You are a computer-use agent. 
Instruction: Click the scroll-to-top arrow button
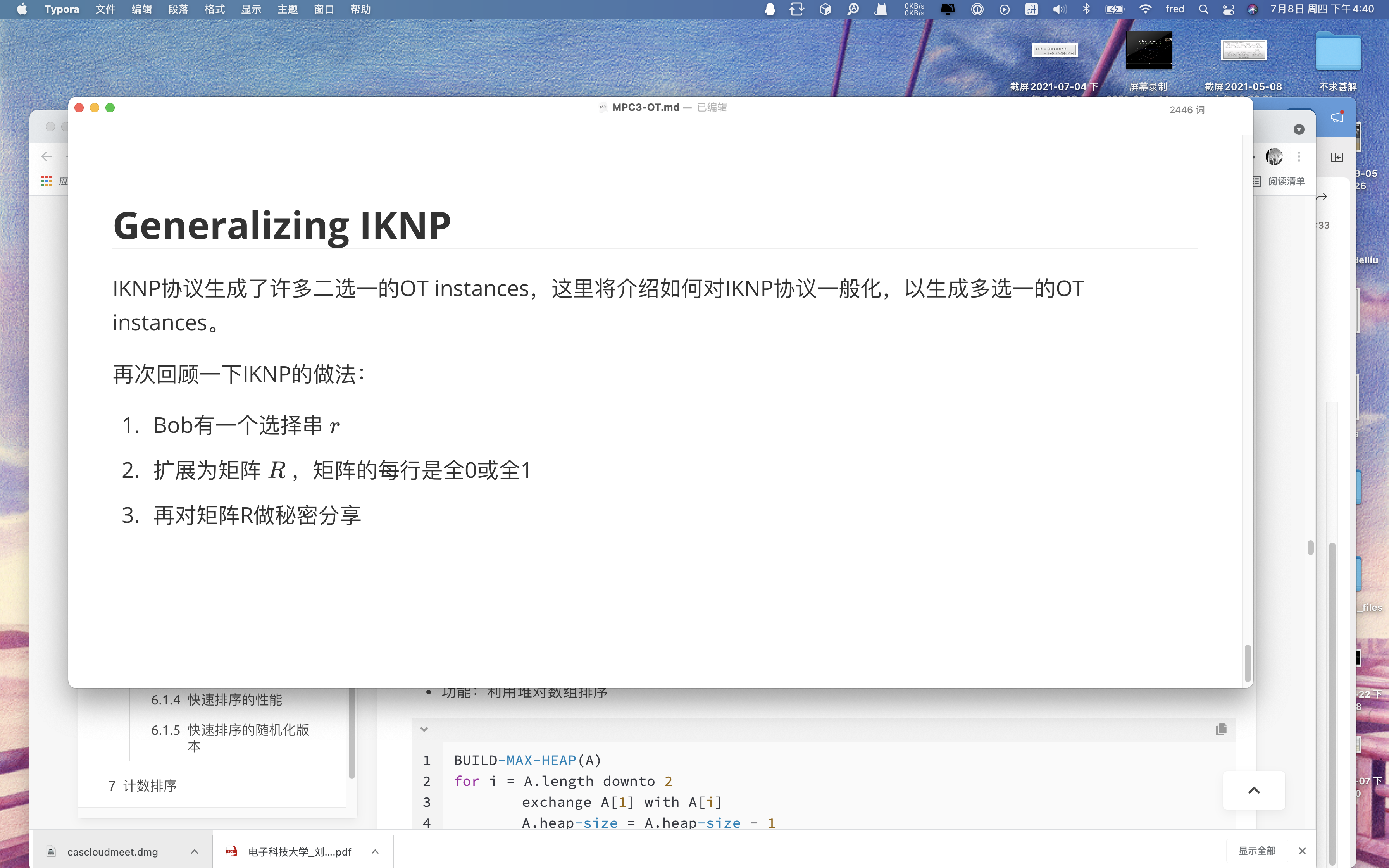1254,790
